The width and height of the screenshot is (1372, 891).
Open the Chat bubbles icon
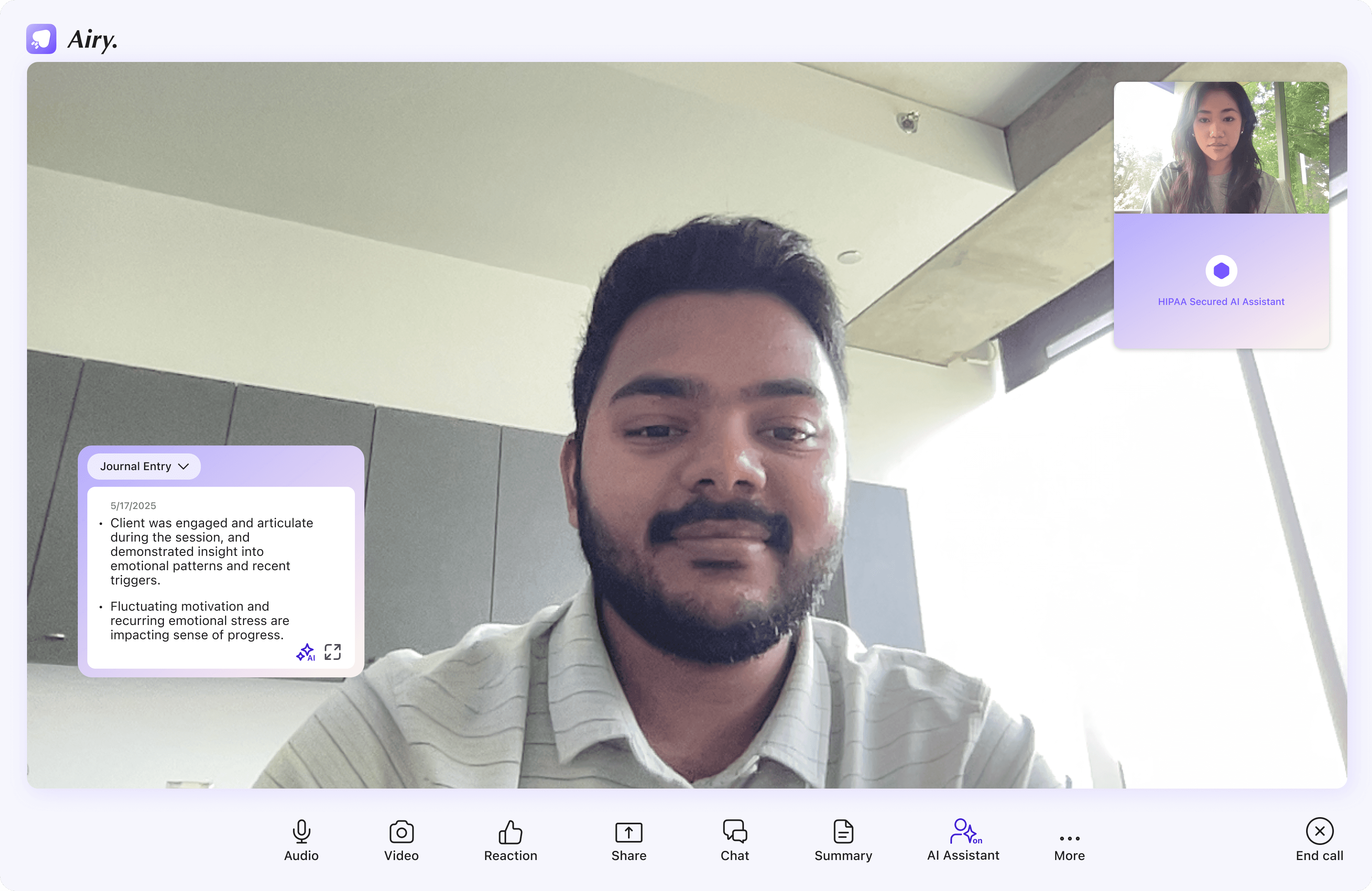pos(734,831)
